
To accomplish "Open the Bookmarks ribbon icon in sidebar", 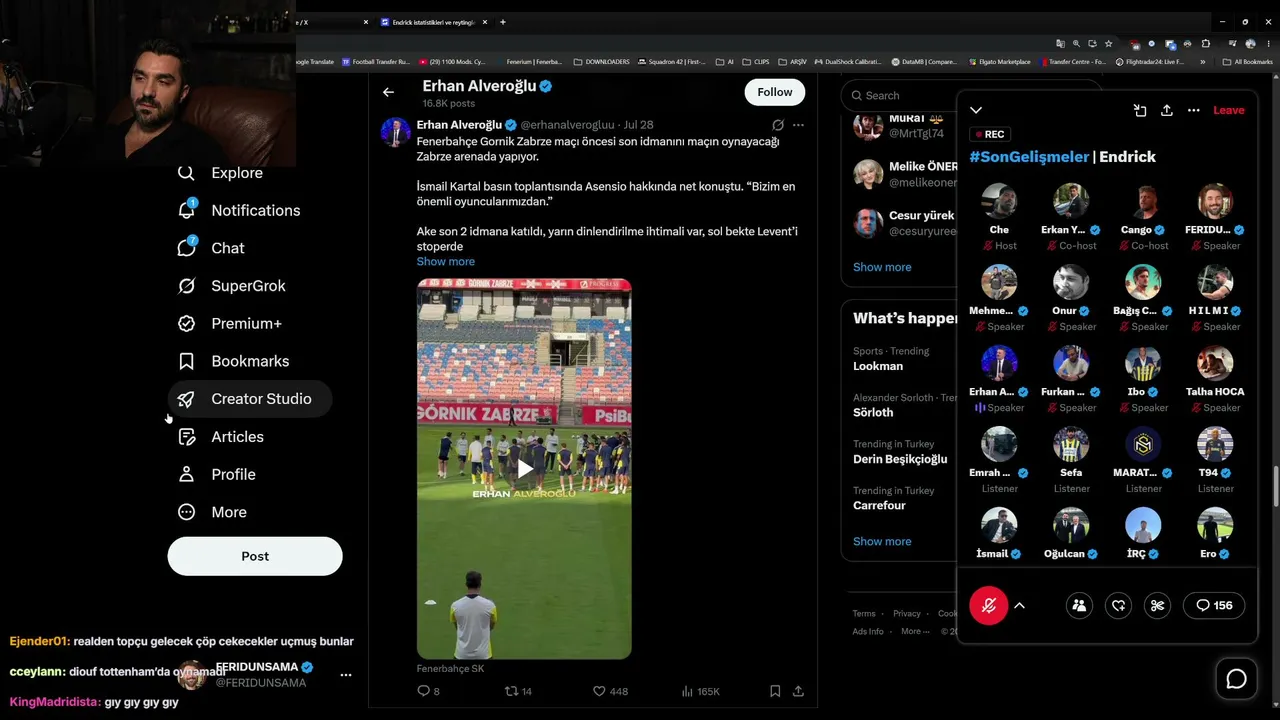I will coord(186,361).
